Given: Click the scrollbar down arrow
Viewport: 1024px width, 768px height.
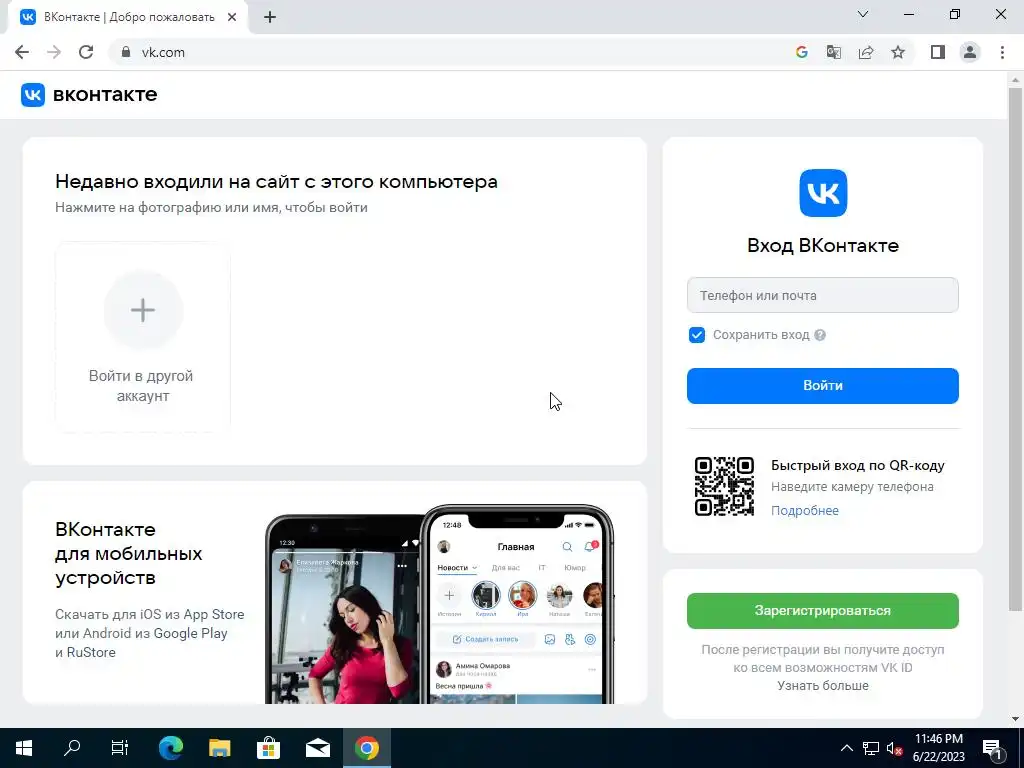Looking at the screenshot, I should coord(1015,719).
